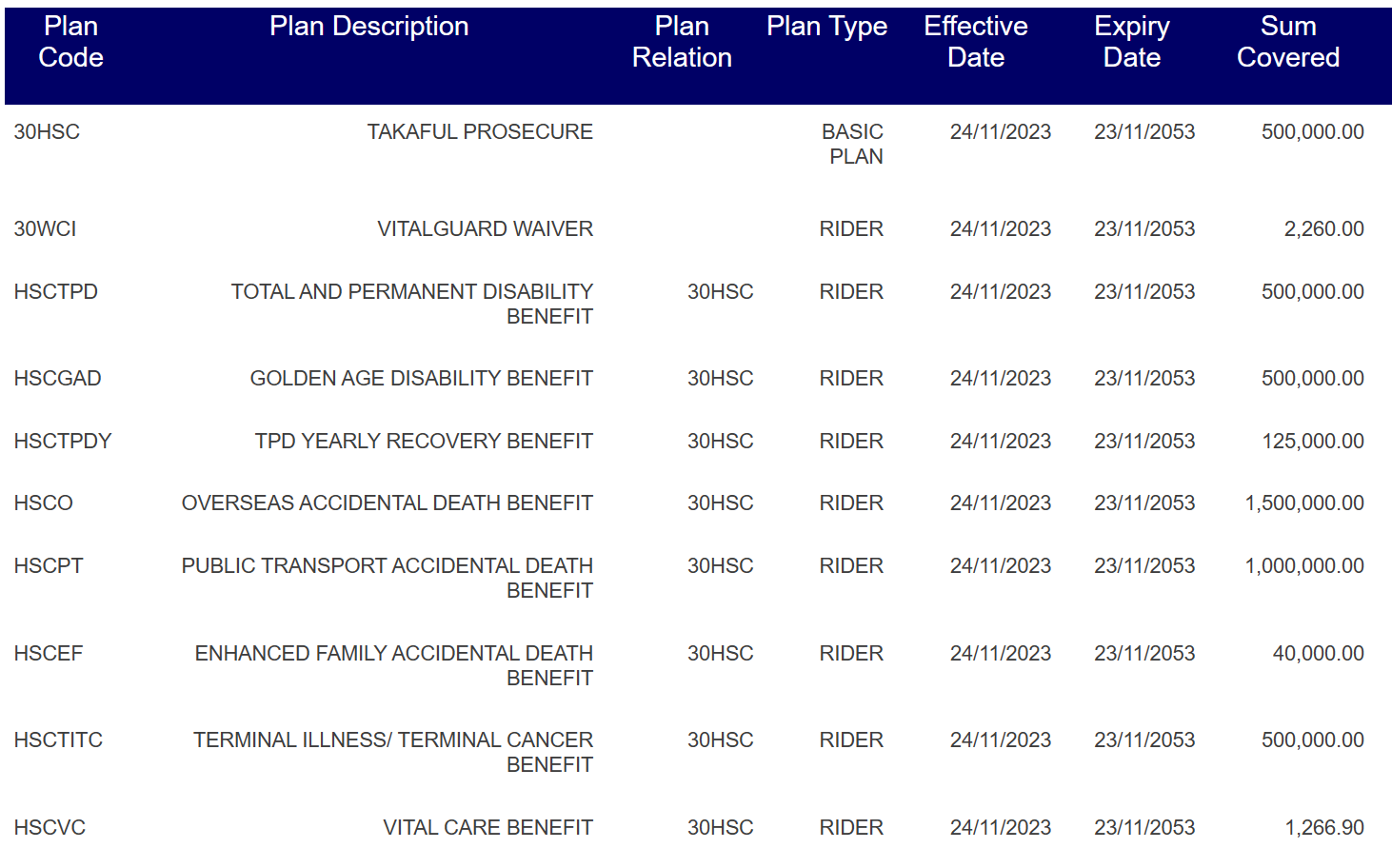Select the HSCTPD plan code
1392x868 pixels.
(x=55, y=292)
